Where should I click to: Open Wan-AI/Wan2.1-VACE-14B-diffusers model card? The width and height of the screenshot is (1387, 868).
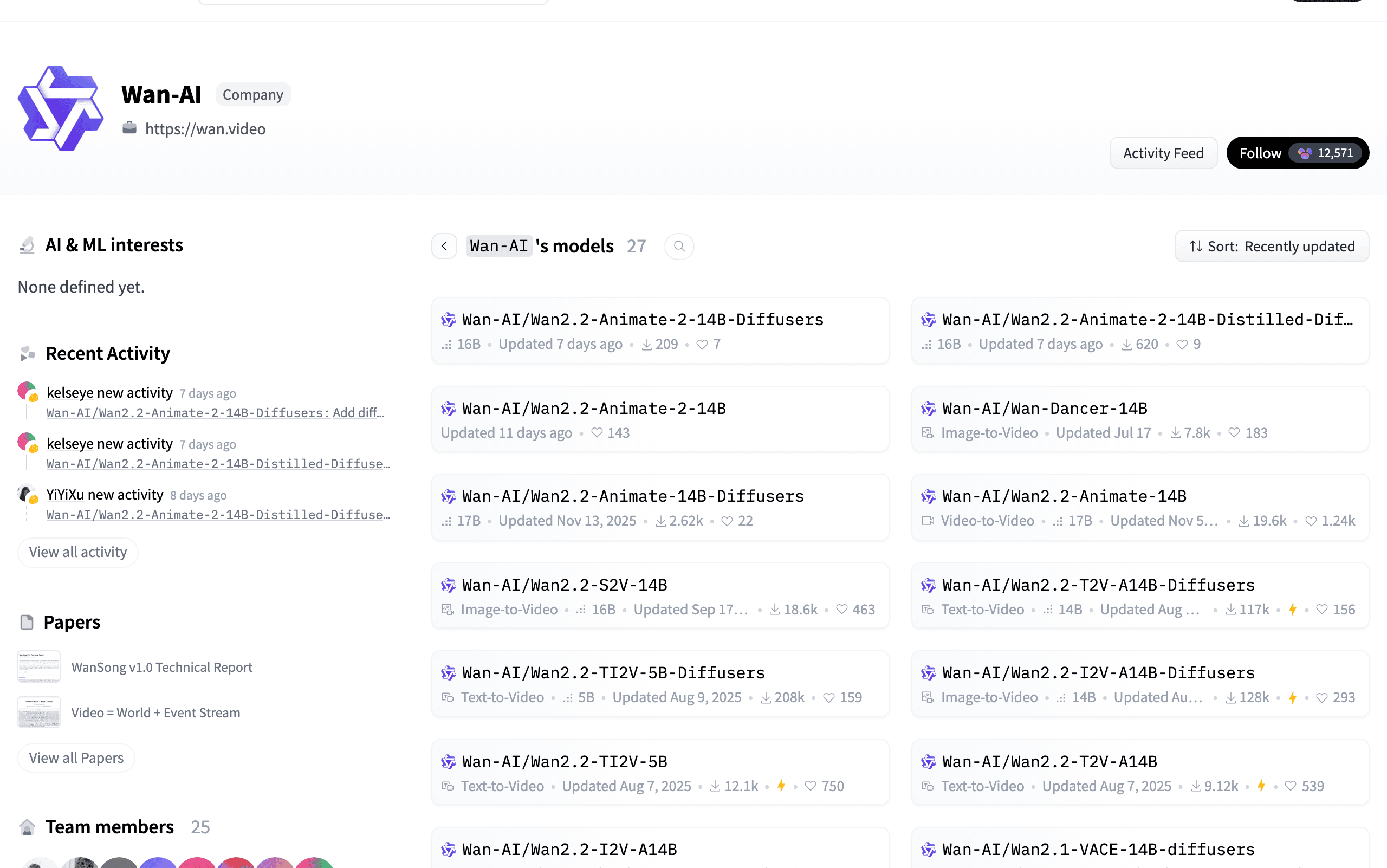tap(1139, 848)
